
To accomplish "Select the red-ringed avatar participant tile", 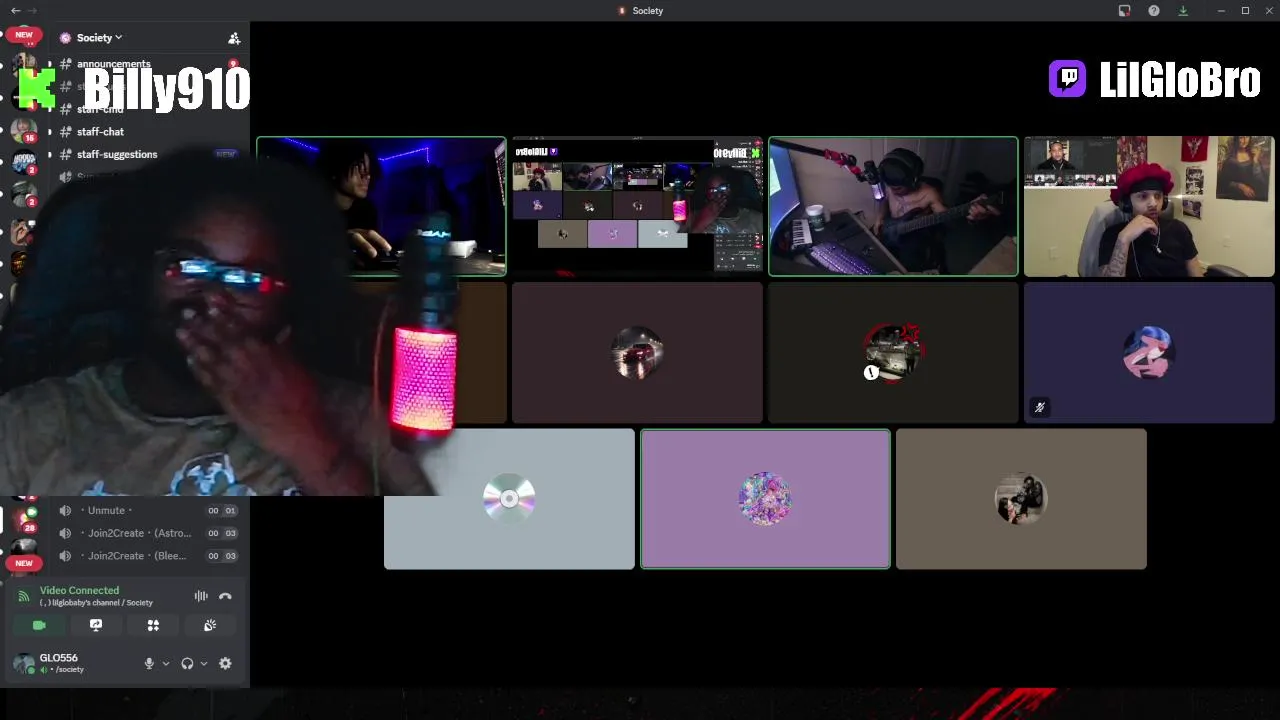I will pyautogui.click(x=893, y=353).
